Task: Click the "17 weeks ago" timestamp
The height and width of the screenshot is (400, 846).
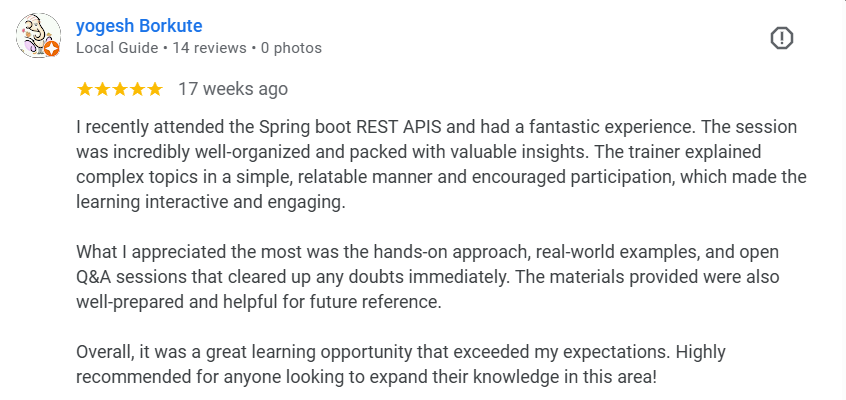Action: pos(233,89)
